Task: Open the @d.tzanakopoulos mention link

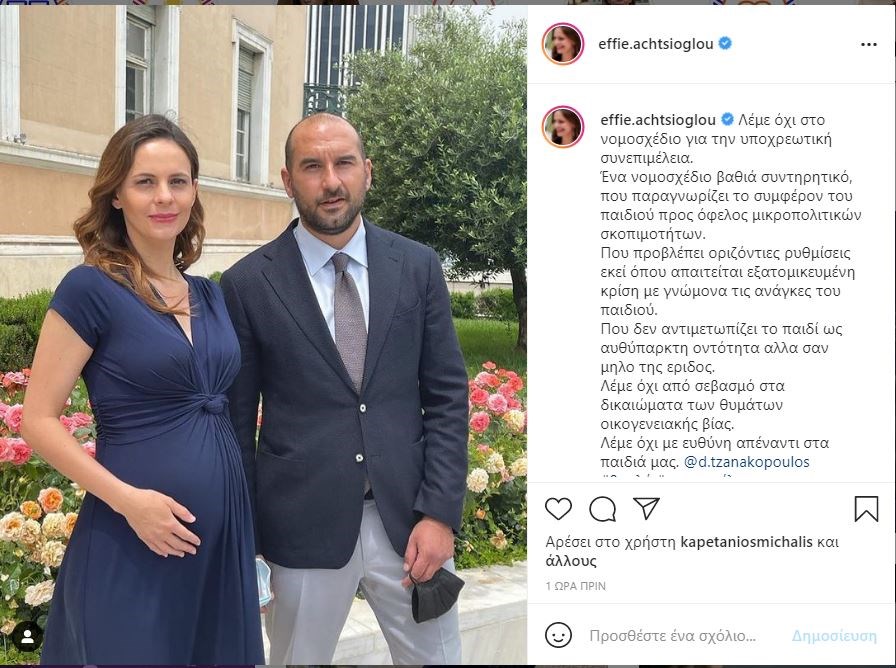Action: [x=746, y=462]
